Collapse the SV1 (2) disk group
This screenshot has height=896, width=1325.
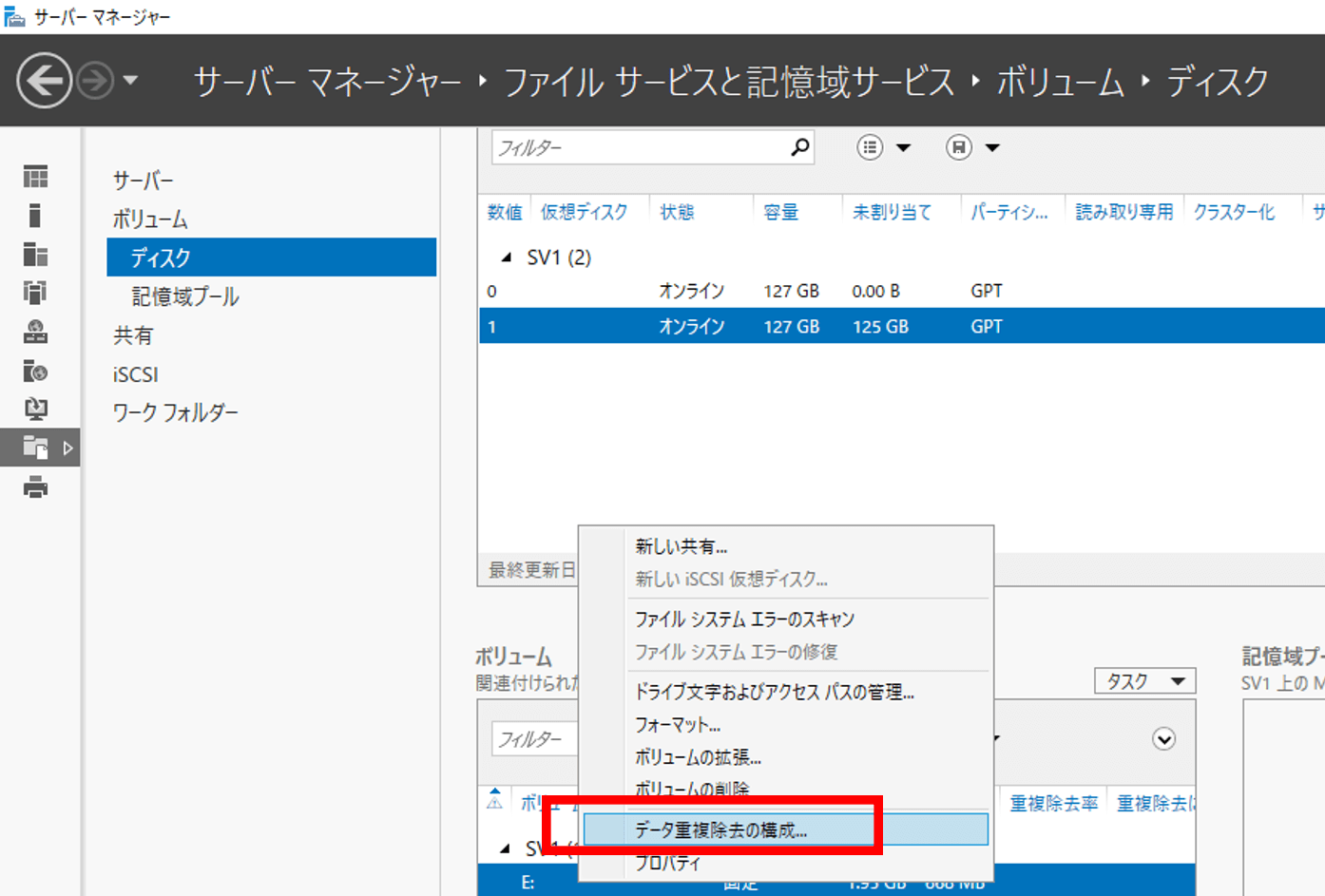(x=507, y=257)
